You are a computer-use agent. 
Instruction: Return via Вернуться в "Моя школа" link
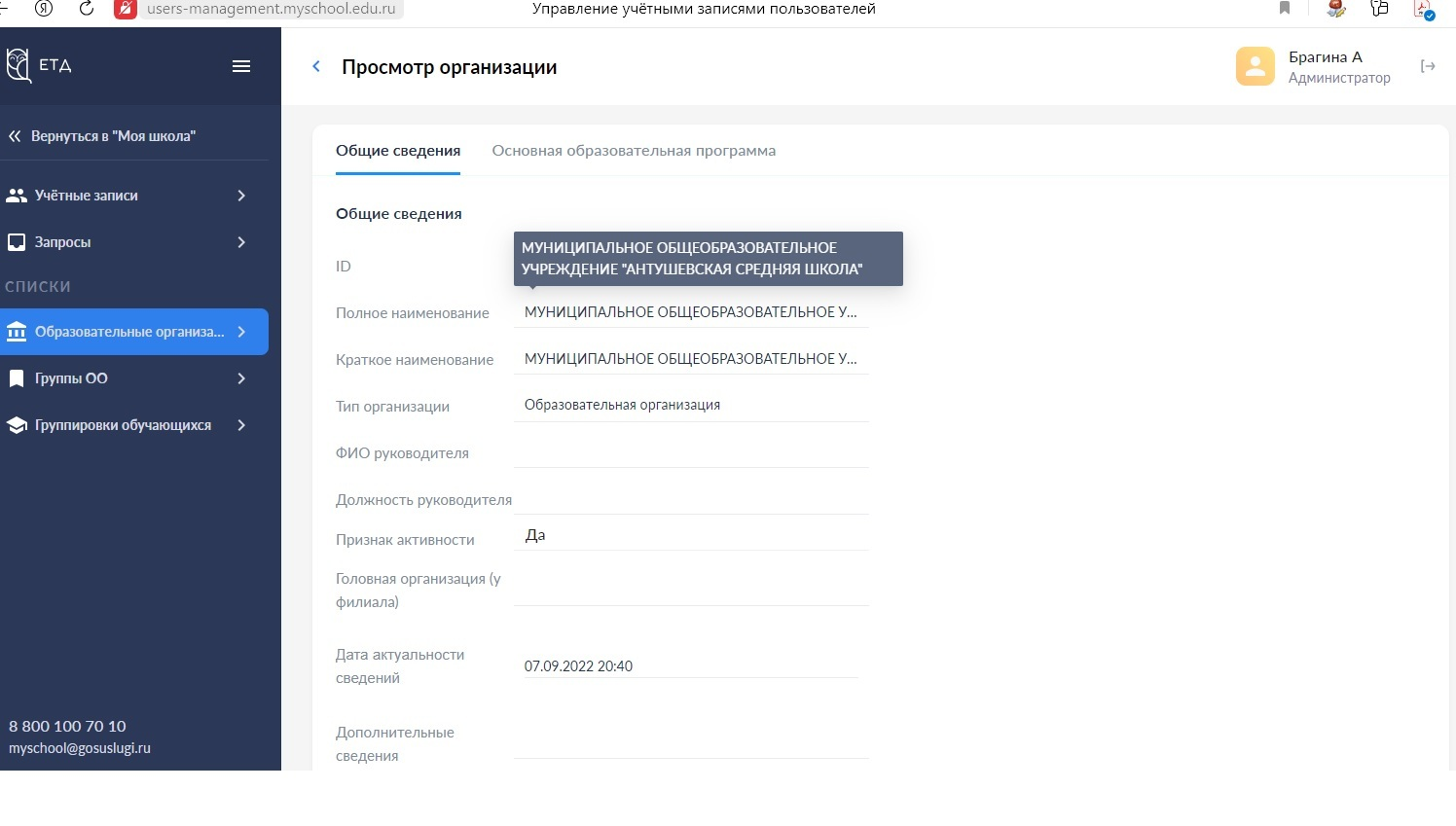click(x=113, y=136)
